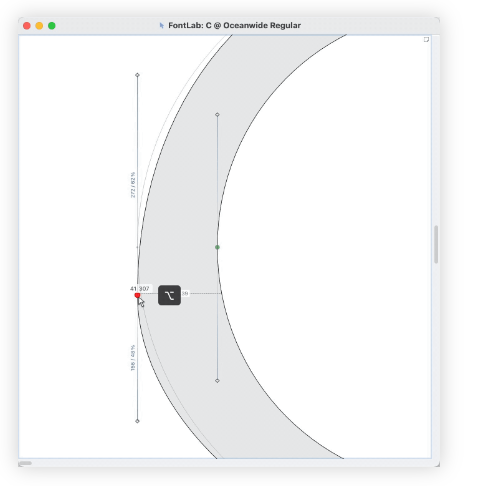The width and height of the screenshot is (484, 486).
Task: Click the vertical scrollbar thumb
Action: click(436, 244)
